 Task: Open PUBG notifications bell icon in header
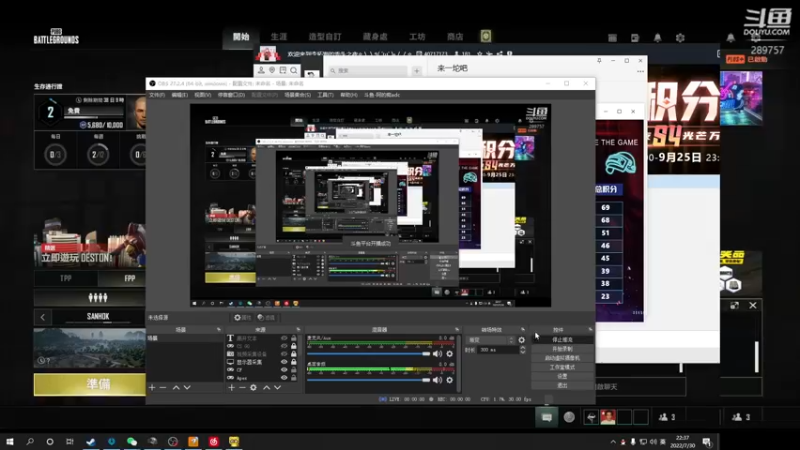point(658,38)
